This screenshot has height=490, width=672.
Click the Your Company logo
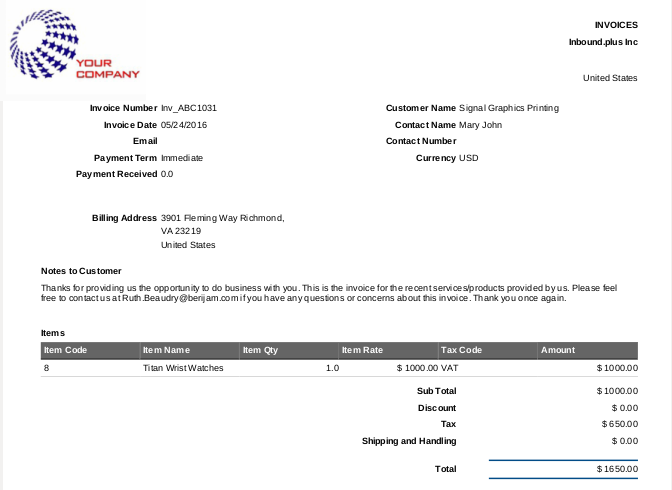[75, 51]
